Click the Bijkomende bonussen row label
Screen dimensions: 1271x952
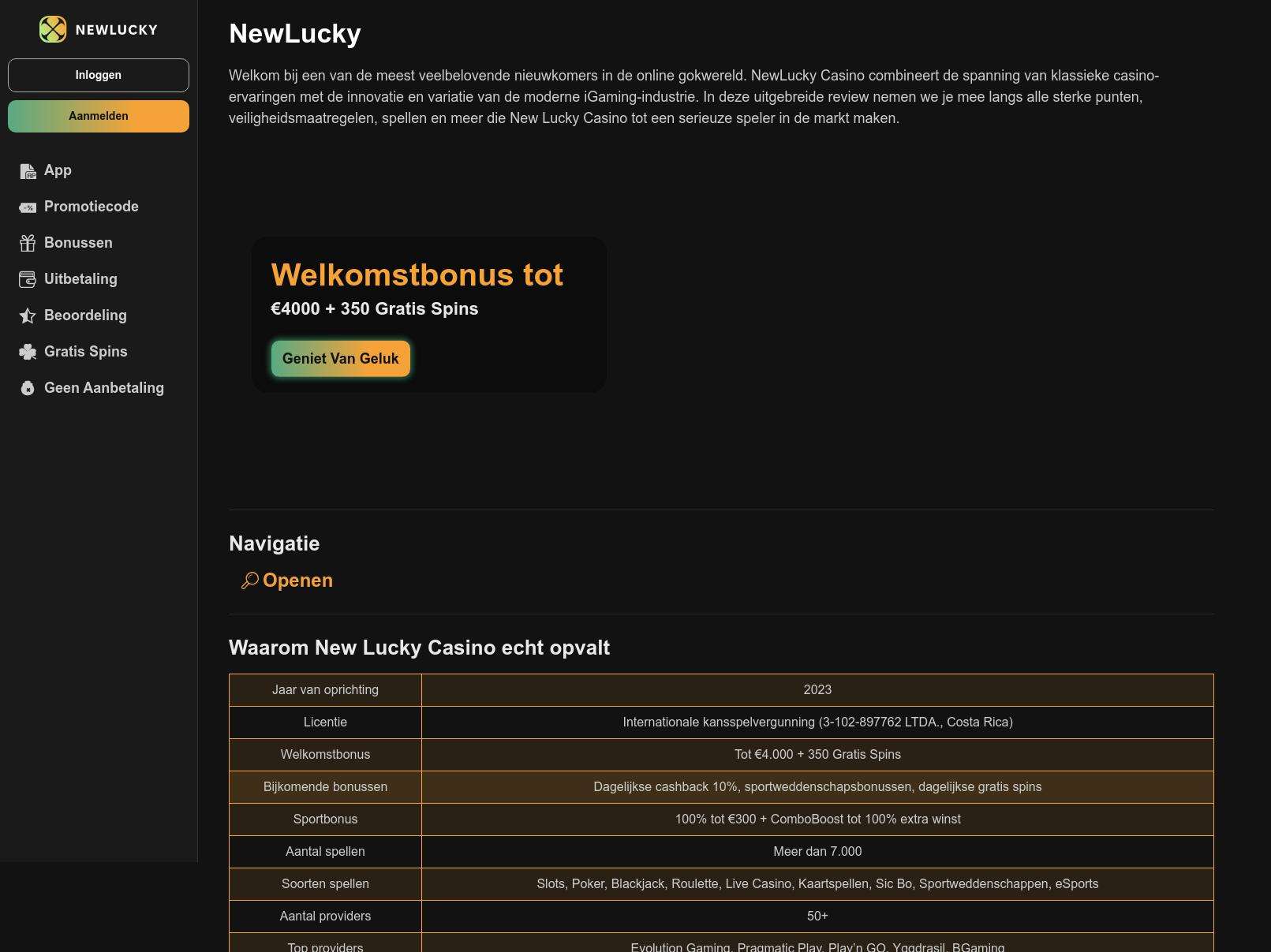pyautogui.click(x=326, y=787)
